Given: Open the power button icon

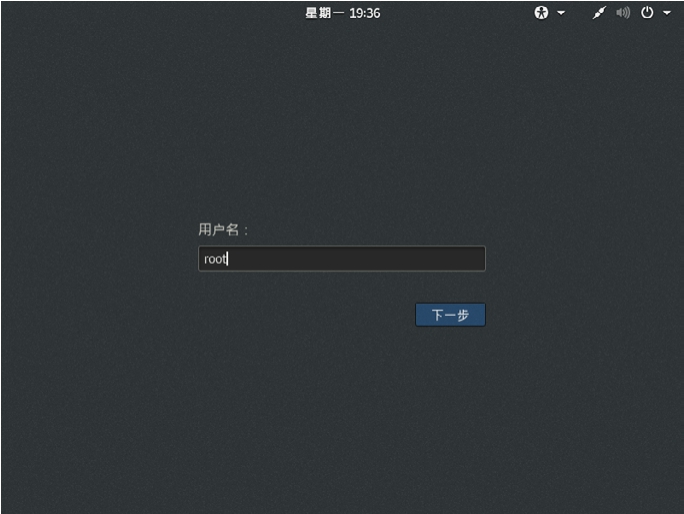Looking at the screenshot, I should click(x=647, y=13).
